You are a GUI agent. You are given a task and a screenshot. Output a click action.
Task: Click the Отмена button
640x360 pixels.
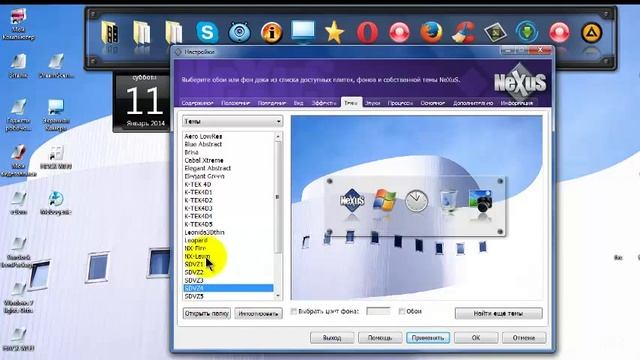524,338
